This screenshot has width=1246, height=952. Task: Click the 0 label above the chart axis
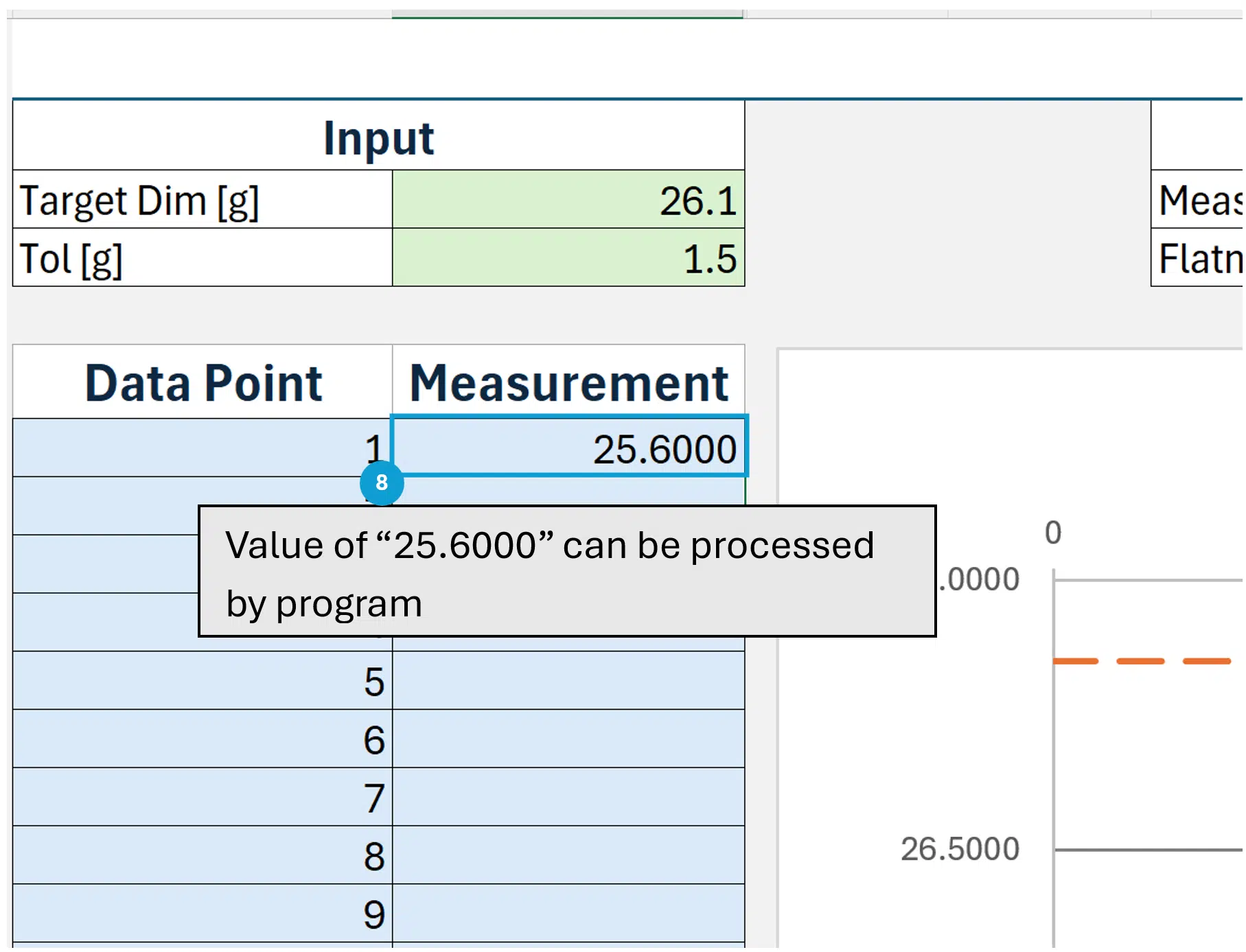[1053, 533]
